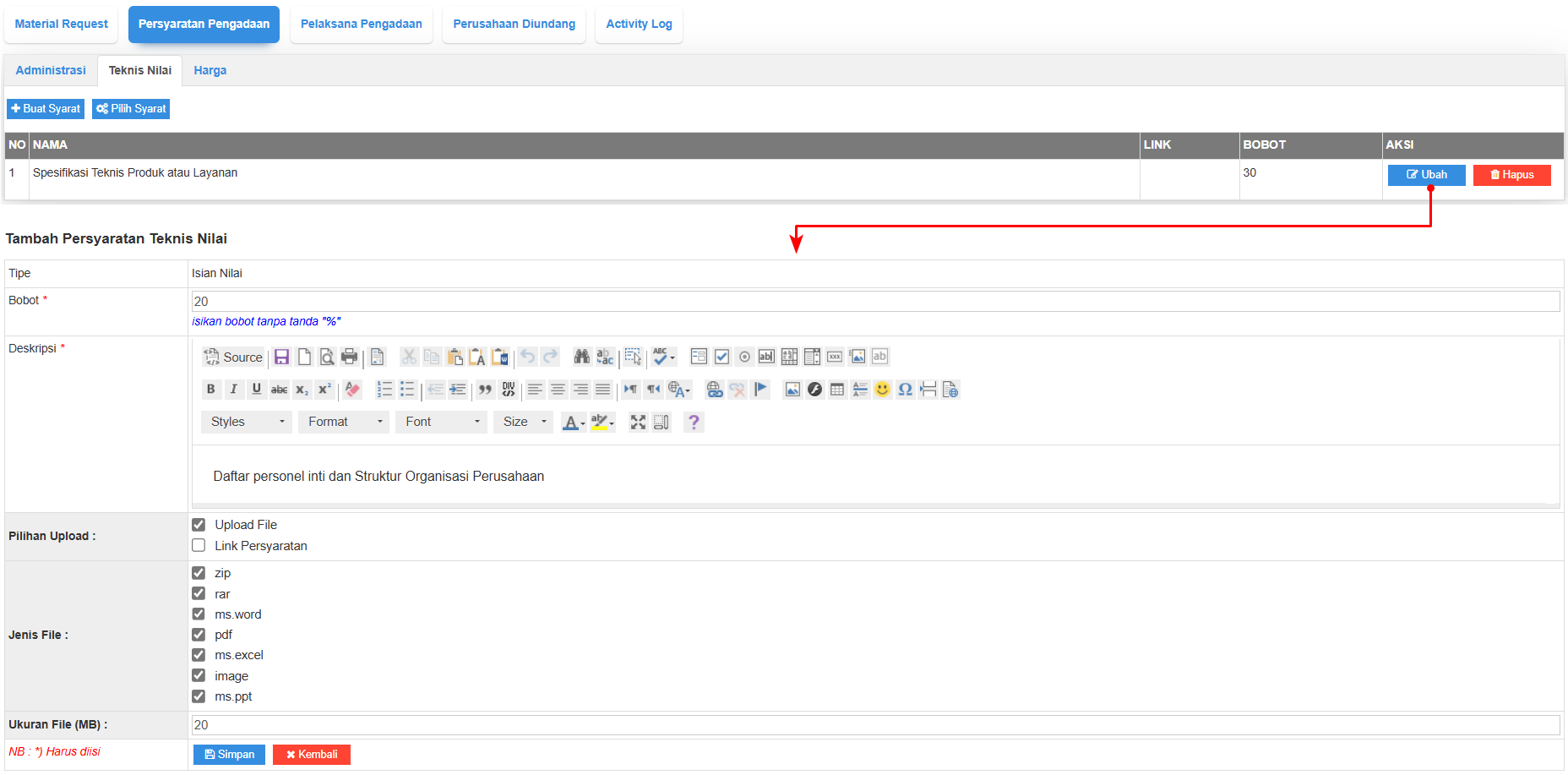Click the Ukuran File (MB) input field
The width and height of the screenshot is (1568, 775).
pos(875,725)
